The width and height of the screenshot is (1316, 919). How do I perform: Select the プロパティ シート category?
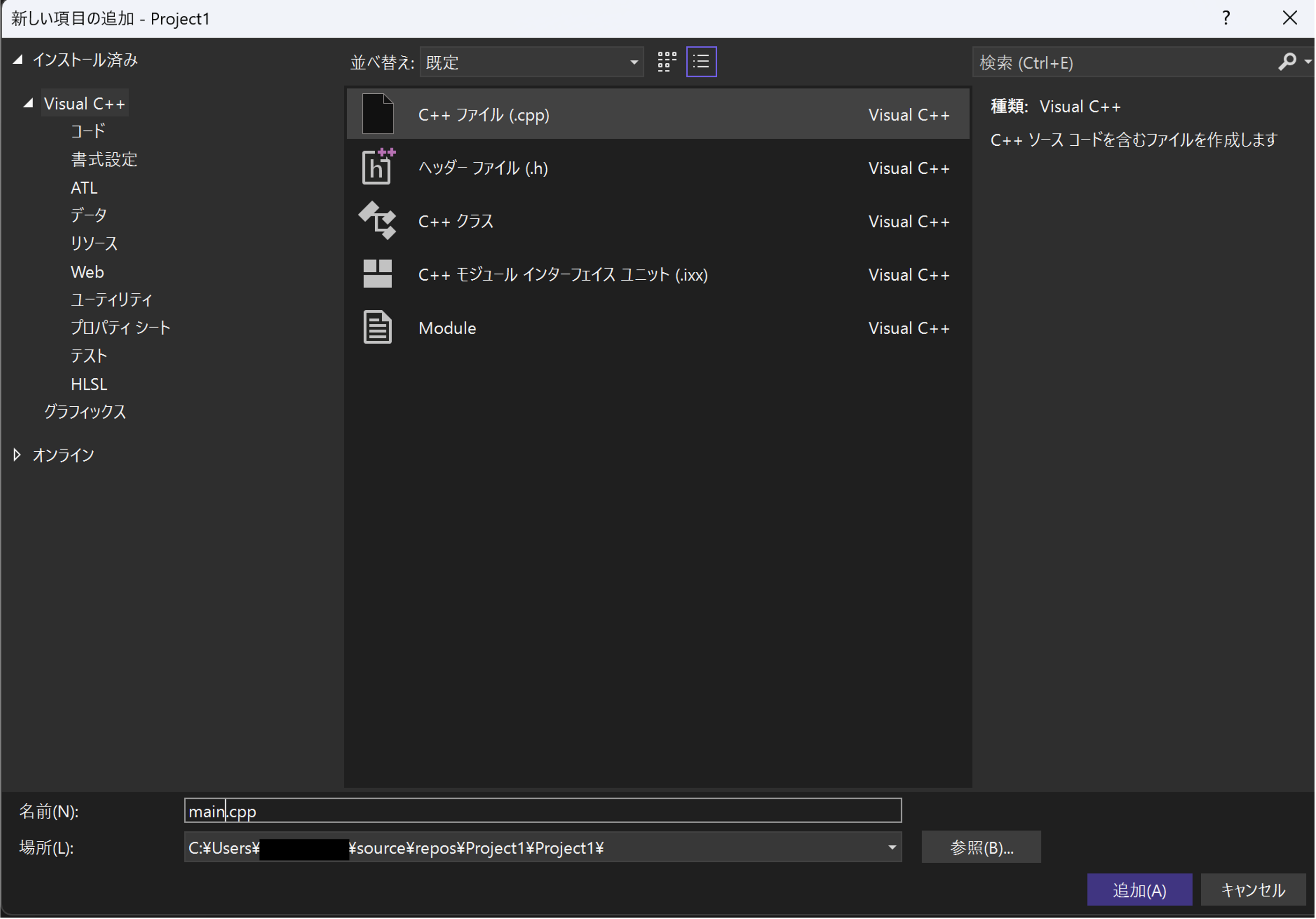pos(120,328)
